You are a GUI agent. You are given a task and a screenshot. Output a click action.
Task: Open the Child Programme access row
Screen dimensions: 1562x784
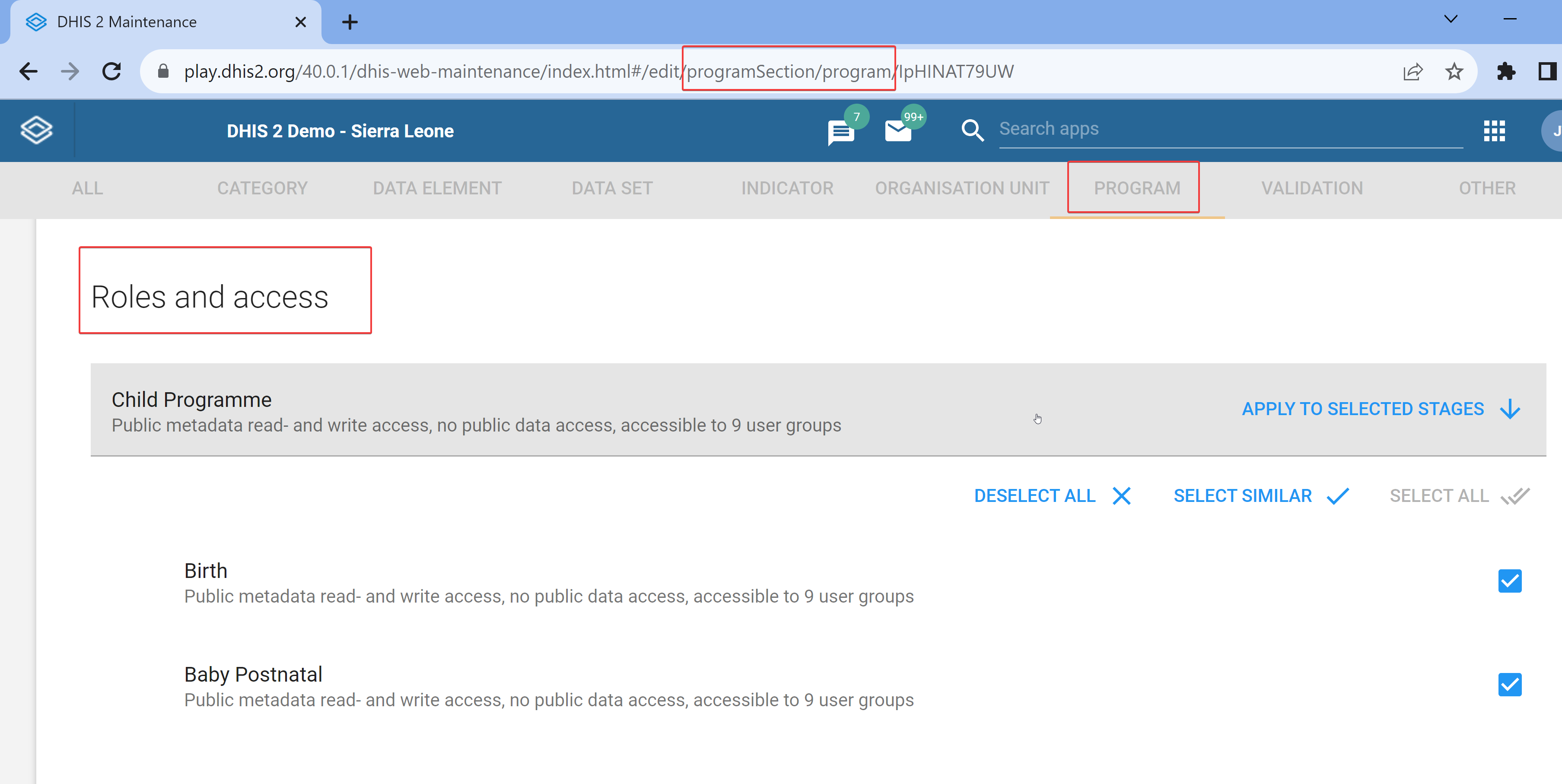click(x=818, y=410)
